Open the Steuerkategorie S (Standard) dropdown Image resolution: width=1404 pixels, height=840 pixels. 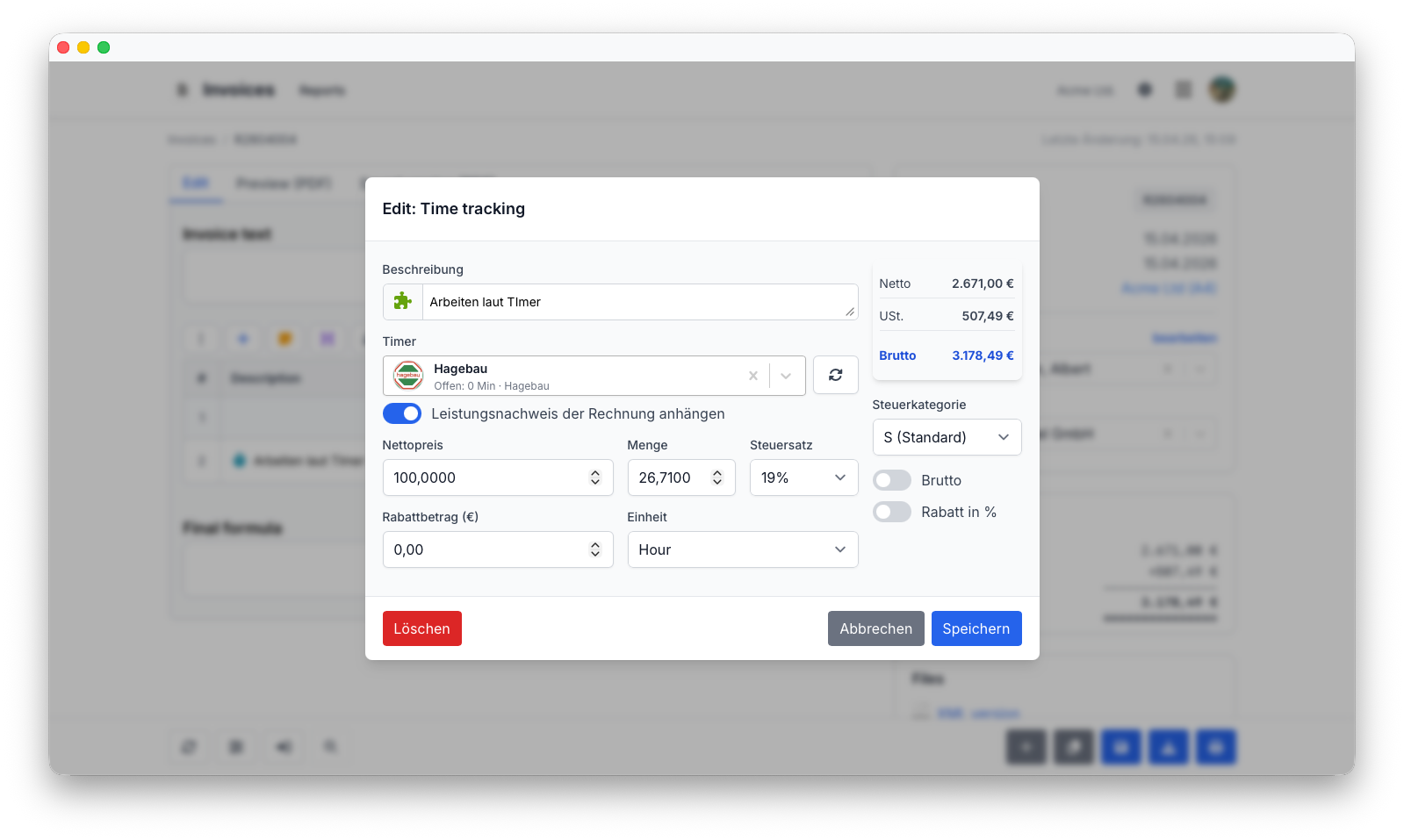click(947, 437)
